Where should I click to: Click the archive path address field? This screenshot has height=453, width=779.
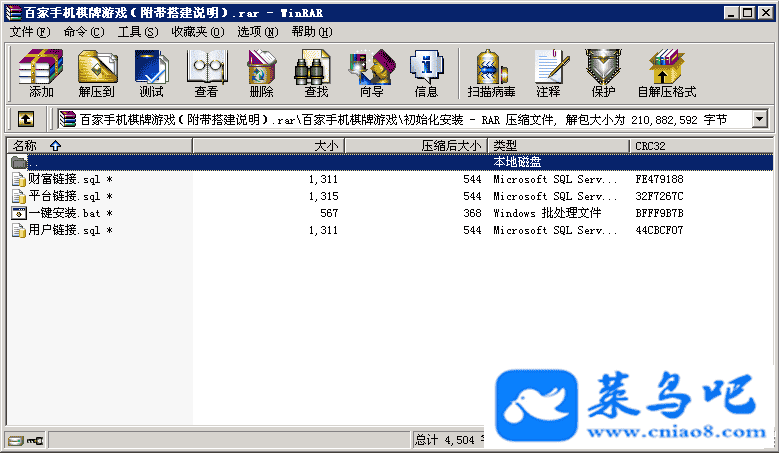pyautogui.click(x=404, y=119)
